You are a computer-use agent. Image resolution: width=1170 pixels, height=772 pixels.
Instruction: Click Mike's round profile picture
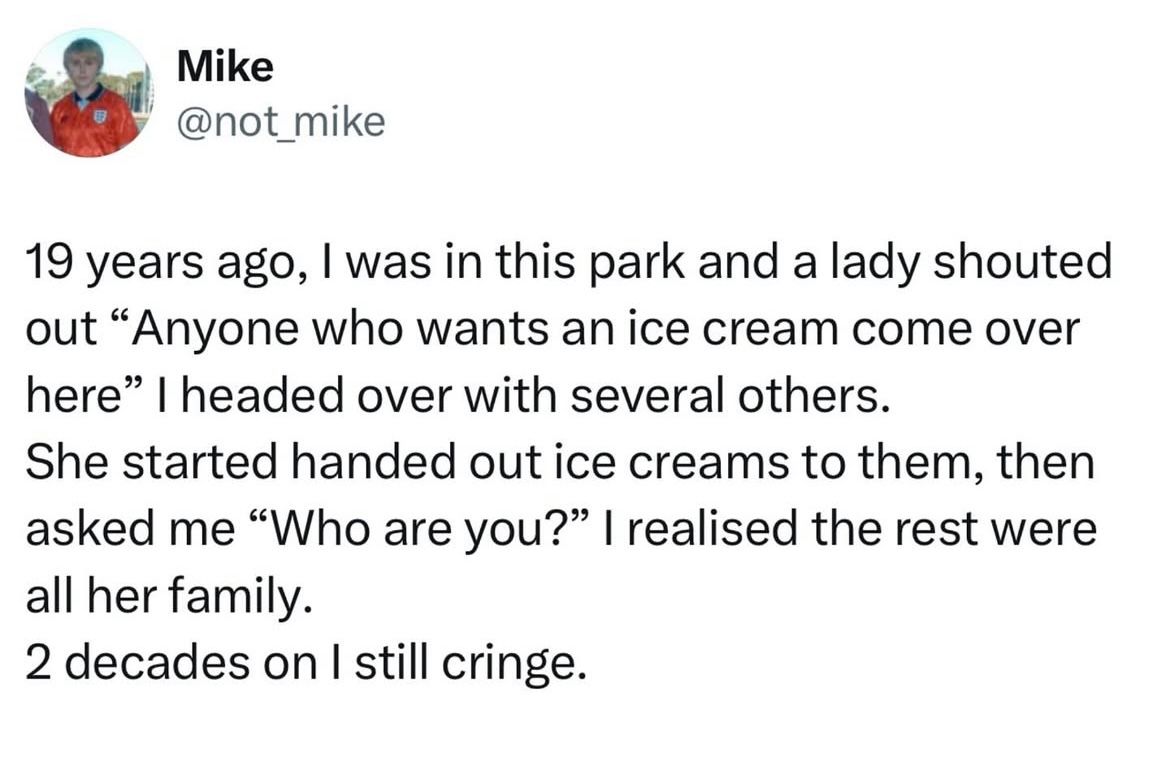(87, 93)
